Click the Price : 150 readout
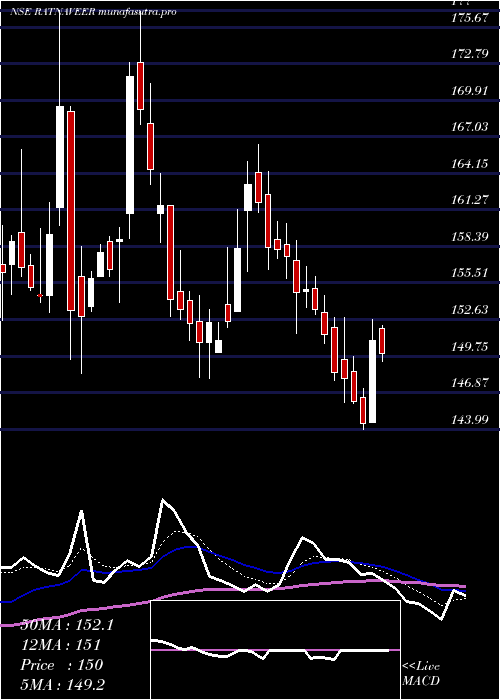This screenshot has width=500, height=700. point(62,665)
